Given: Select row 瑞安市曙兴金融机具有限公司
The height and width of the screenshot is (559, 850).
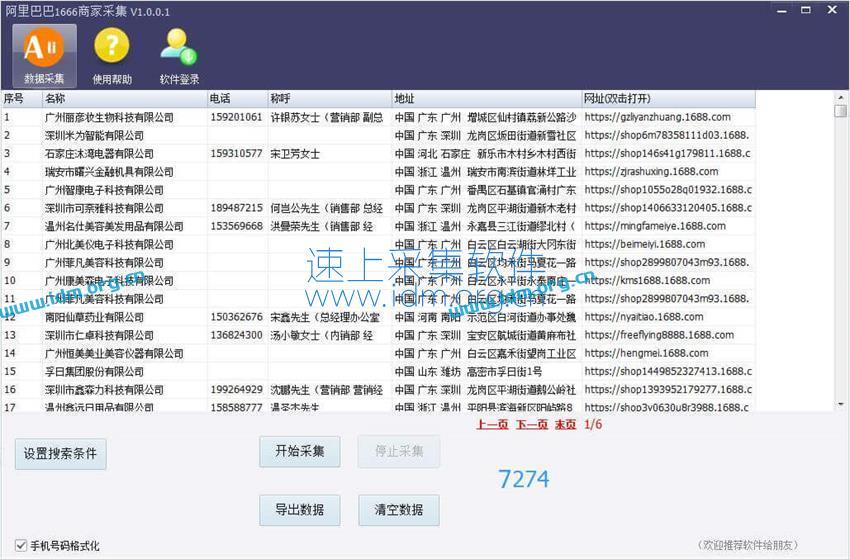Looking at the screenshot, I should [378, 172].
